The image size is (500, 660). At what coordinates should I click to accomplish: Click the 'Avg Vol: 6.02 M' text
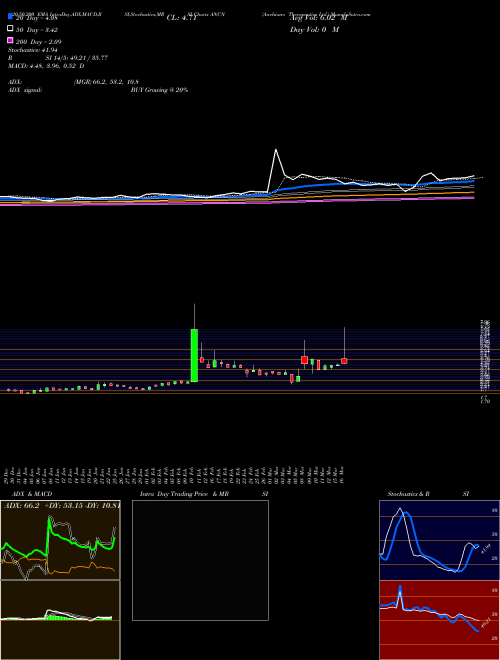319,18
